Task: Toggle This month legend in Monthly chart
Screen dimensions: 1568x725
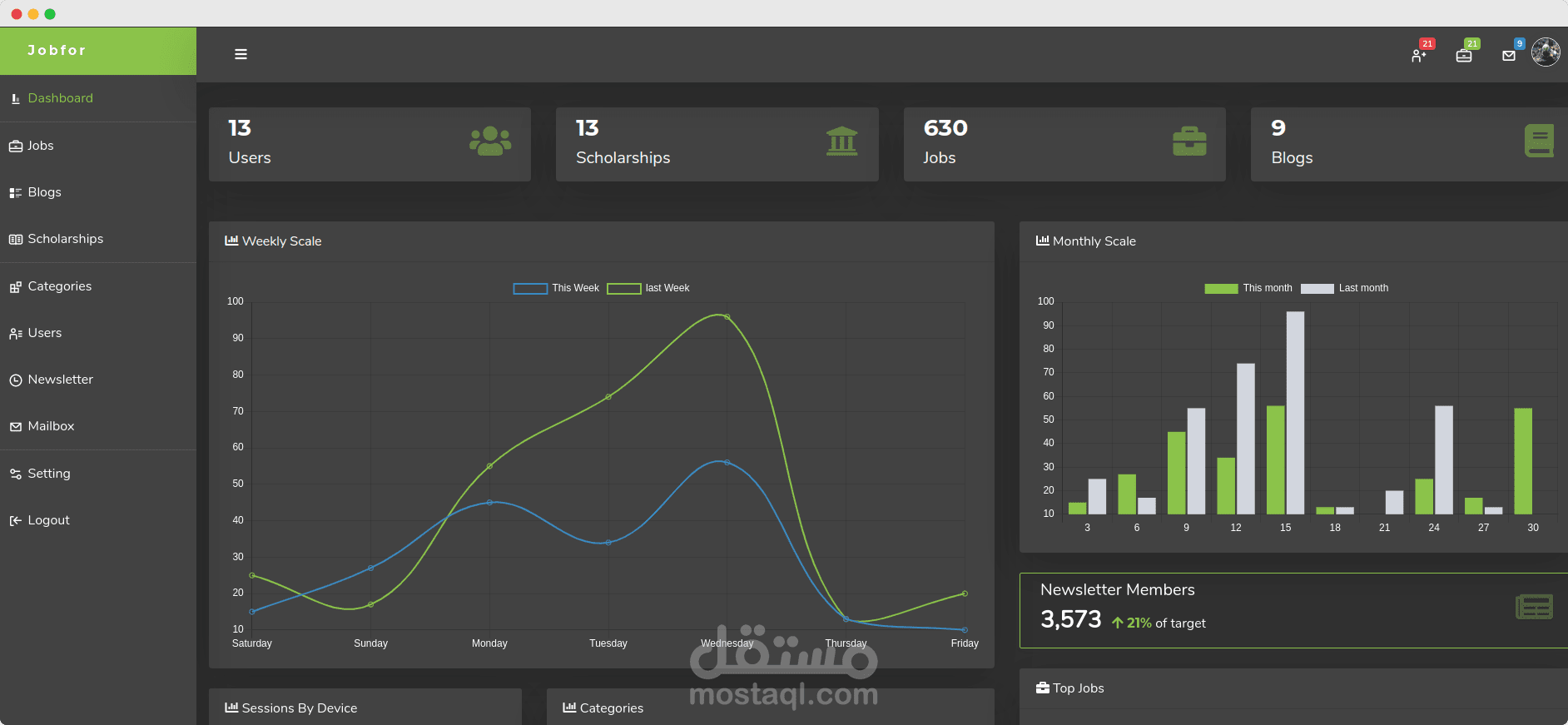Action: click(1248, 288)
